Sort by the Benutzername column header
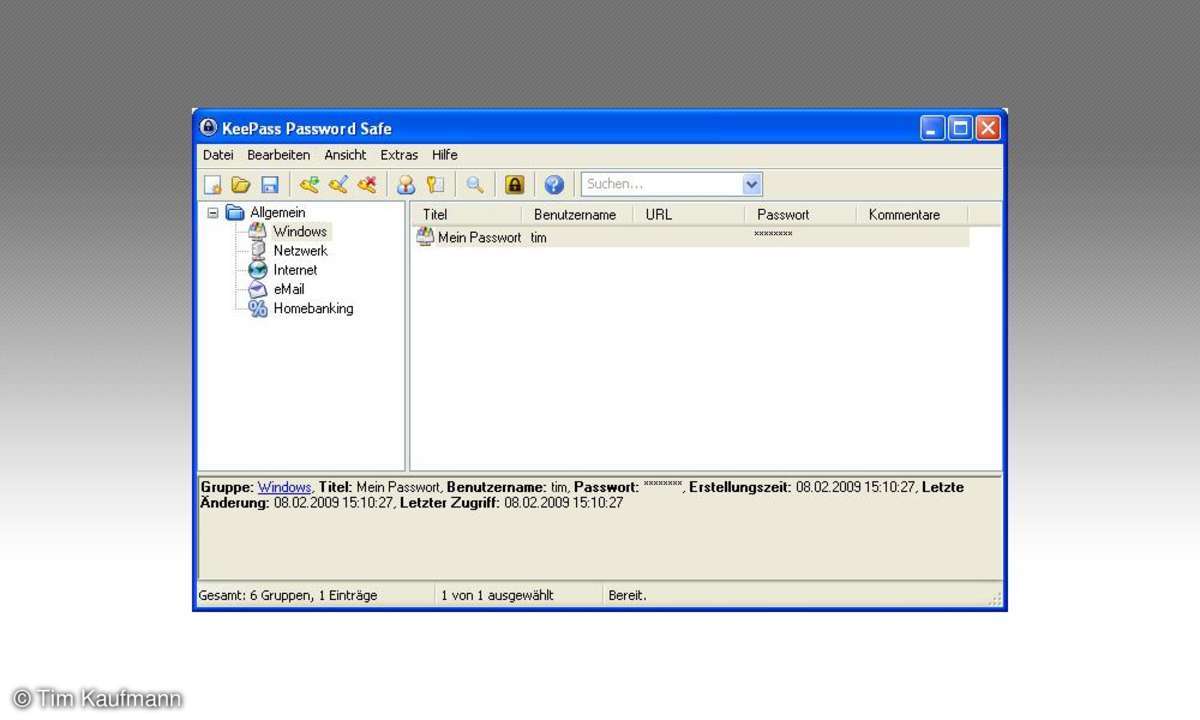The image size is (1200, 720). tap(577, 214)
